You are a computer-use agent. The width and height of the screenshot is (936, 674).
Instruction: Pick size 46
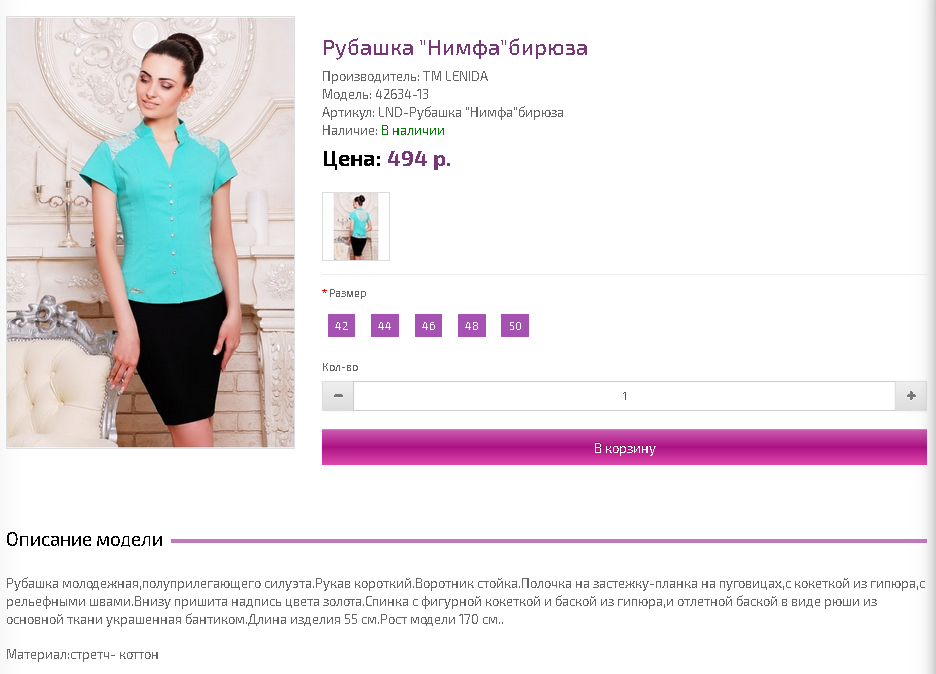[429, 326]
